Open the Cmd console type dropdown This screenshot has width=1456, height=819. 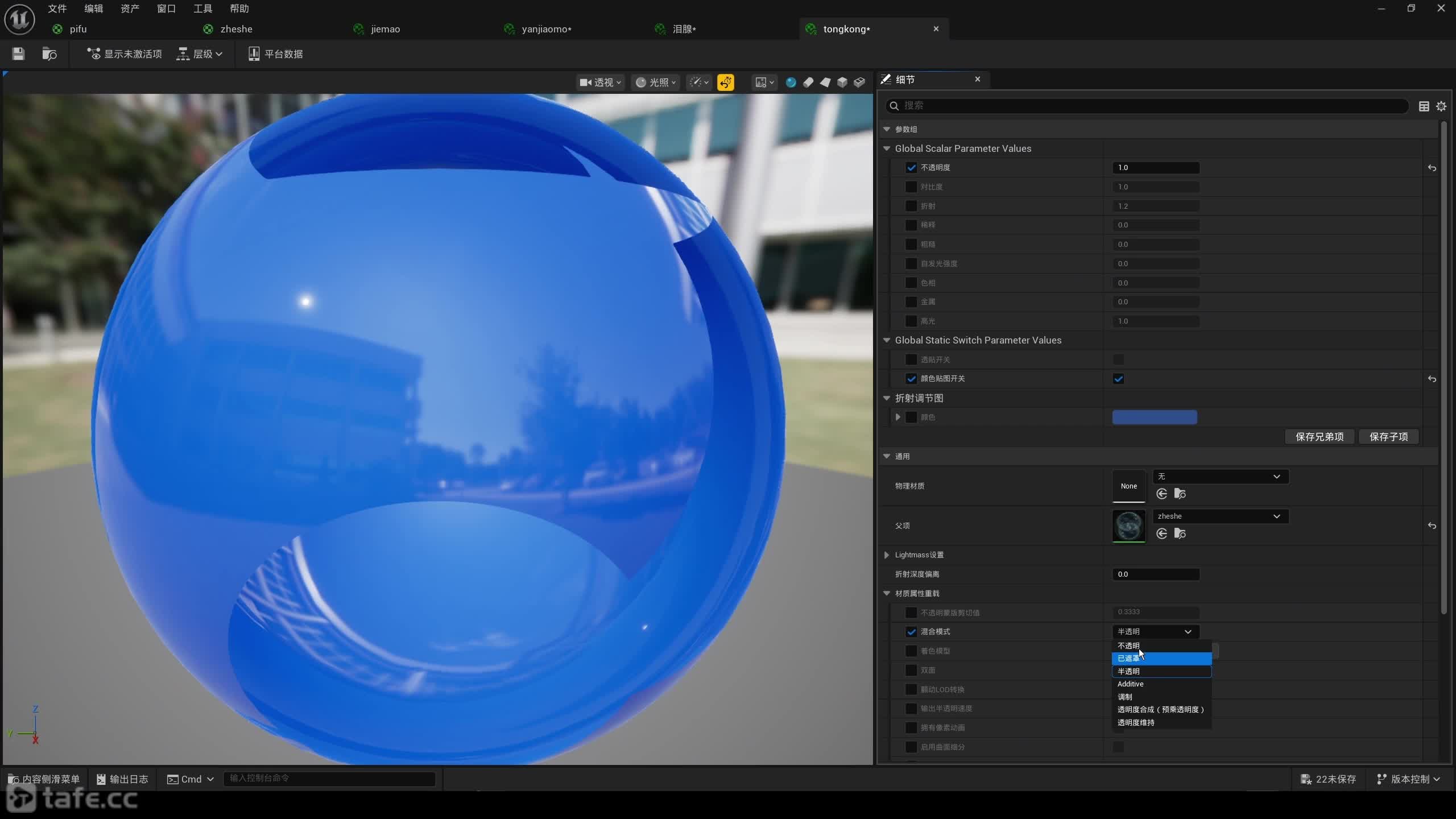click(191, 779)
